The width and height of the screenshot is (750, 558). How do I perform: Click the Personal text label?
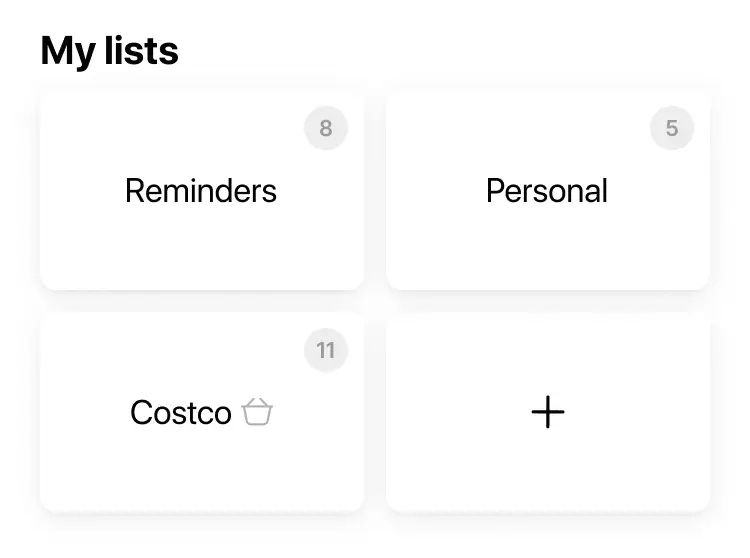pyautogui.click(x=547, y=190)
